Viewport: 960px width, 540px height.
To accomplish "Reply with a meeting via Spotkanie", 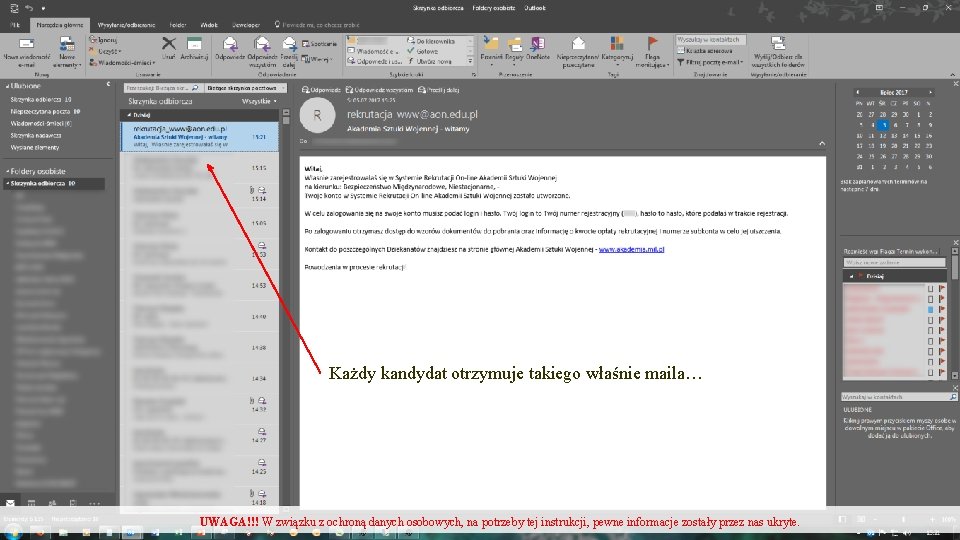I will click(320, 44).
